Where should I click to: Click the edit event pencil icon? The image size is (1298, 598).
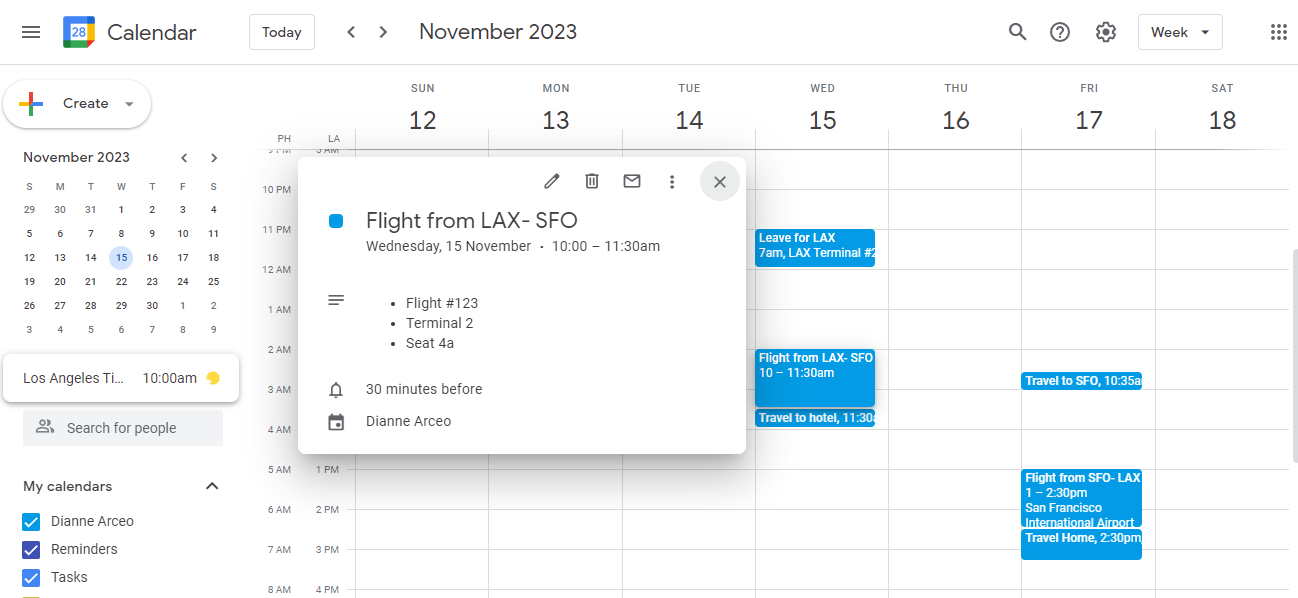[552, 181]
